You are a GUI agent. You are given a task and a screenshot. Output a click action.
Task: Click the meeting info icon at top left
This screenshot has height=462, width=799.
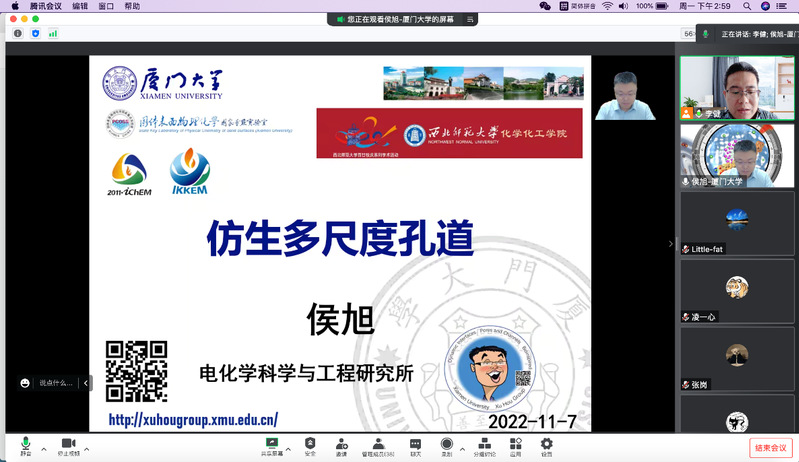(x=18, y=33)
